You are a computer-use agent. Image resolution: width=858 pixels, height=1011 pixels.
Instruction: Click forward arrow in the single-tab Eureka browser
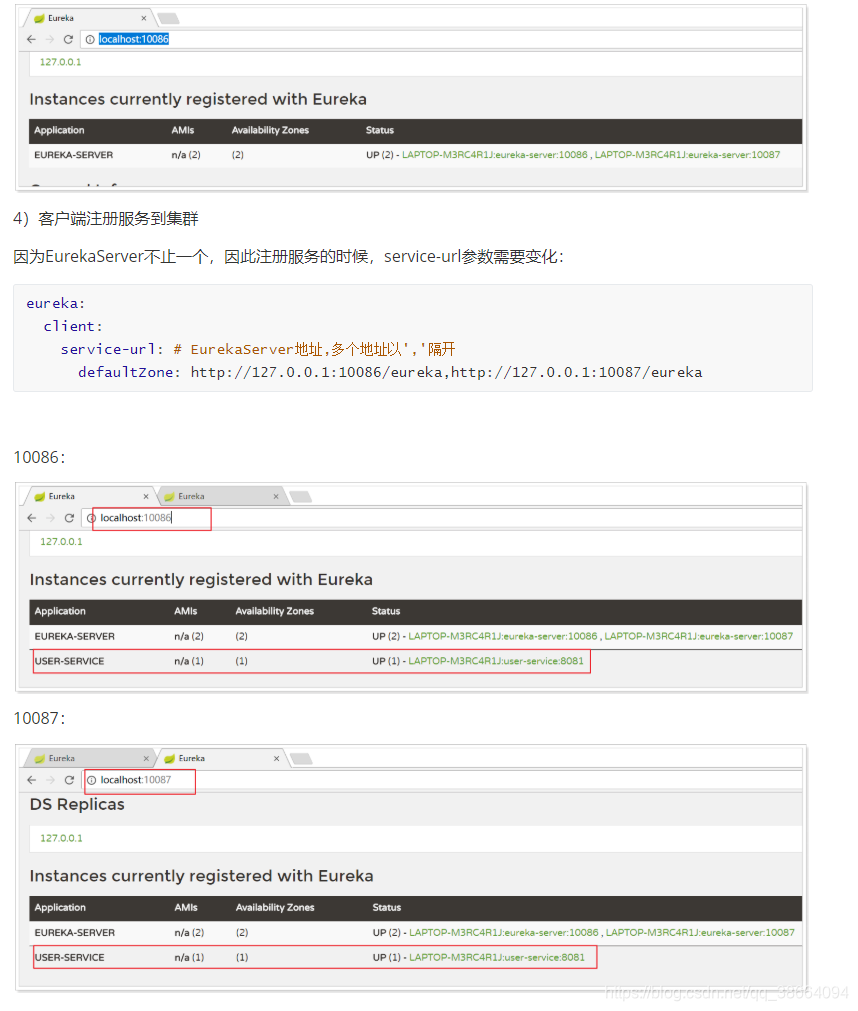coord(50,39)
